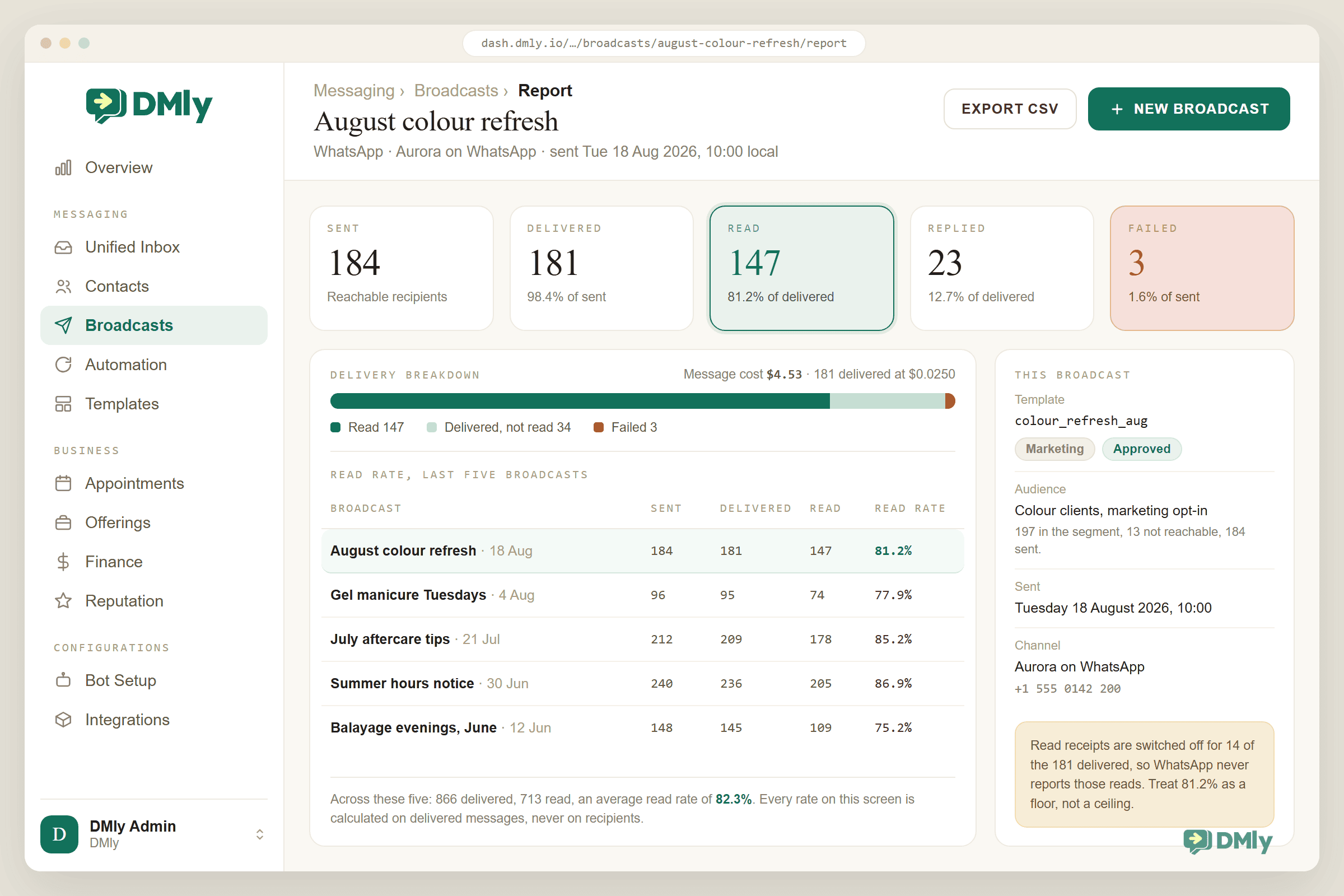Click the Reputation star icon
1344x896 pixels.
click(x=63, y=601)
